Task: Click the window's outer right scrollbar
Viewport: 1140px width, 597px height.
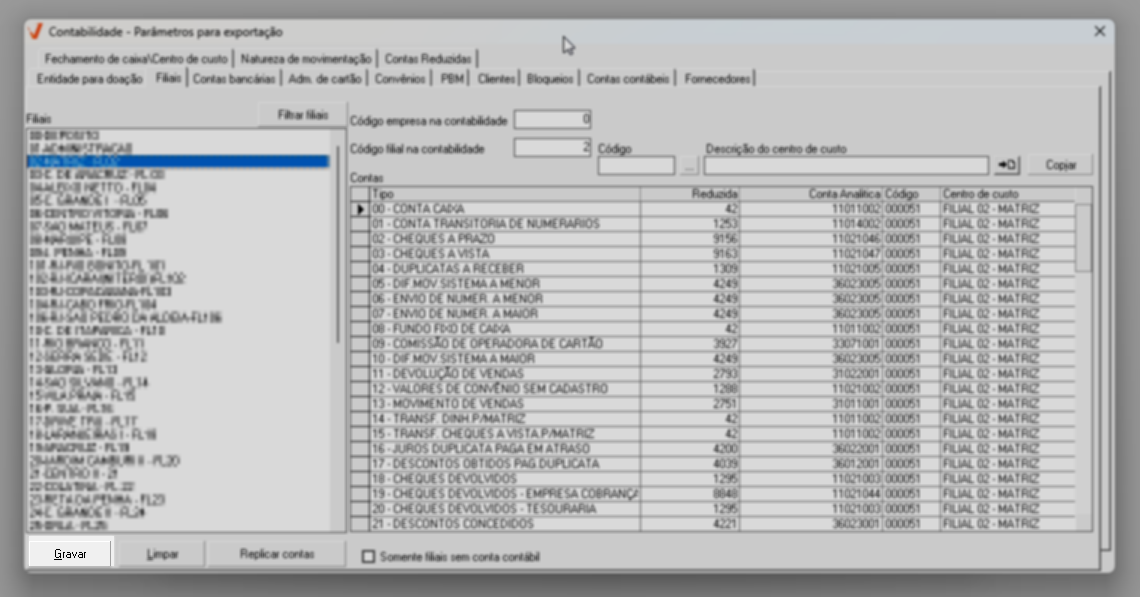Action: tap(1106, 313)
